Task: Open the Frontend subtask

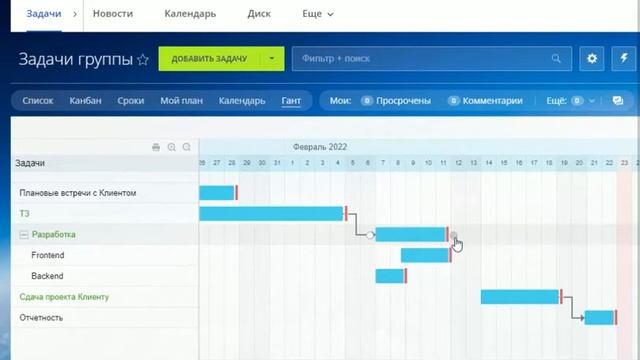Action: coord(48,256)
